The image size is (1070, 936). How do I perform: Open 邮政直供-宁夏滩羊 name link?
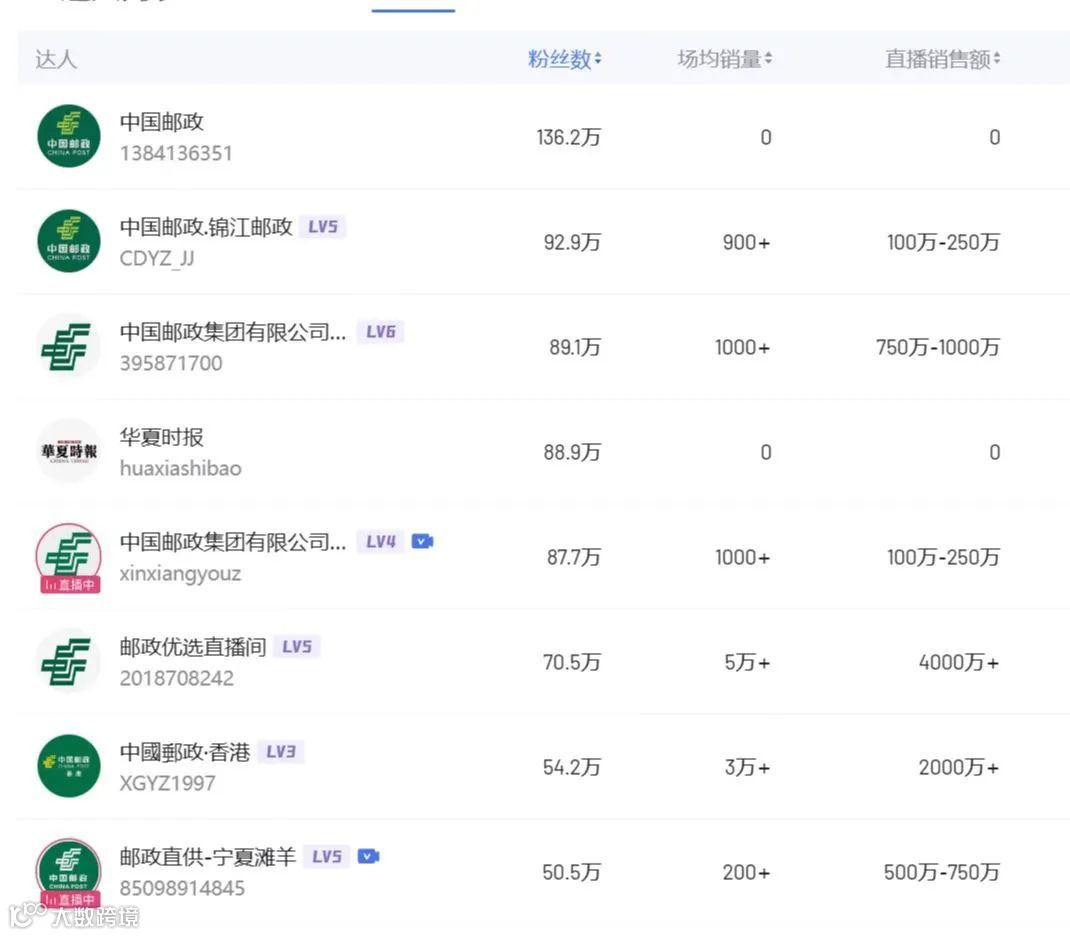pyautogui.click(x=208, y=857)
